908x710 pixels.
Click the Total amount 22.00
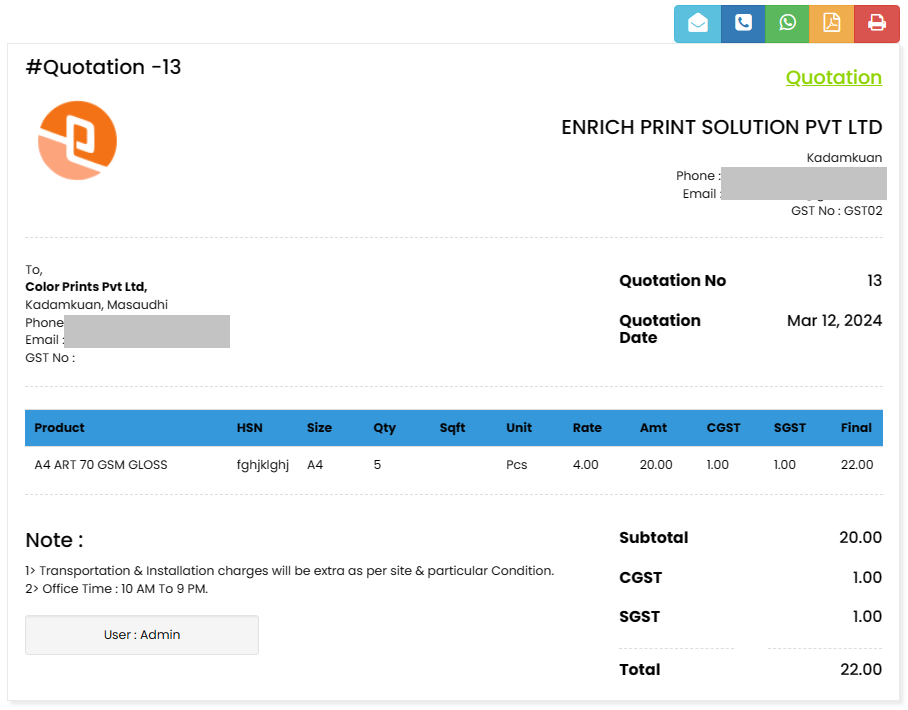pos(860,670)
